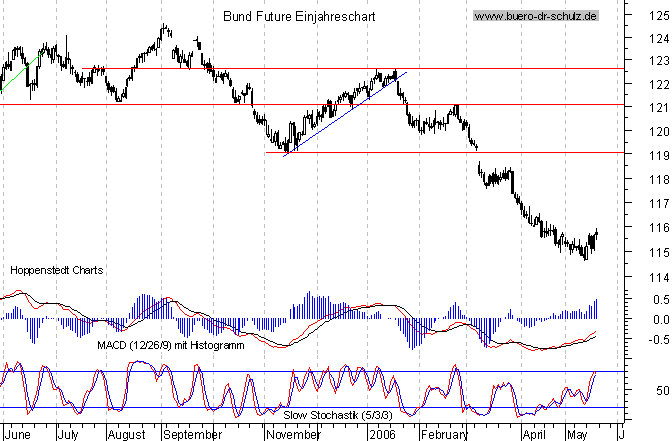Image resolution: width=672 pixels, height=441 pixels.
Task: Click price axis value 118
Action: [659, 180]
